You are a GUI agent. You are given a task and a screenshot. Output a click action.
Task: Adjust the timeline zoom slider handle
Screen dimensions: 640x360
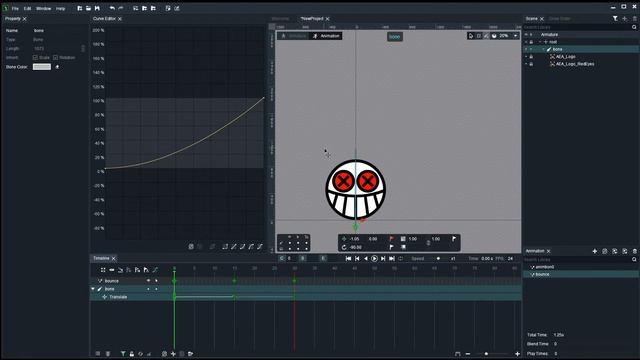486,354
